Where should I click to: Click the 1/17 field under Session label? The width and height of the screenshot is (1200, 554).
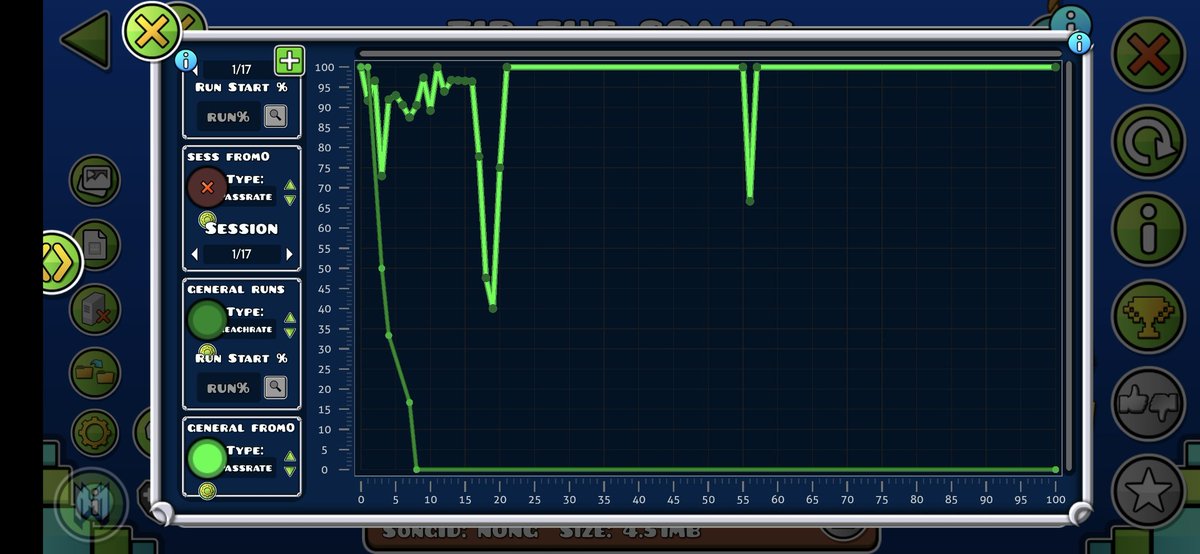(242, 254)
